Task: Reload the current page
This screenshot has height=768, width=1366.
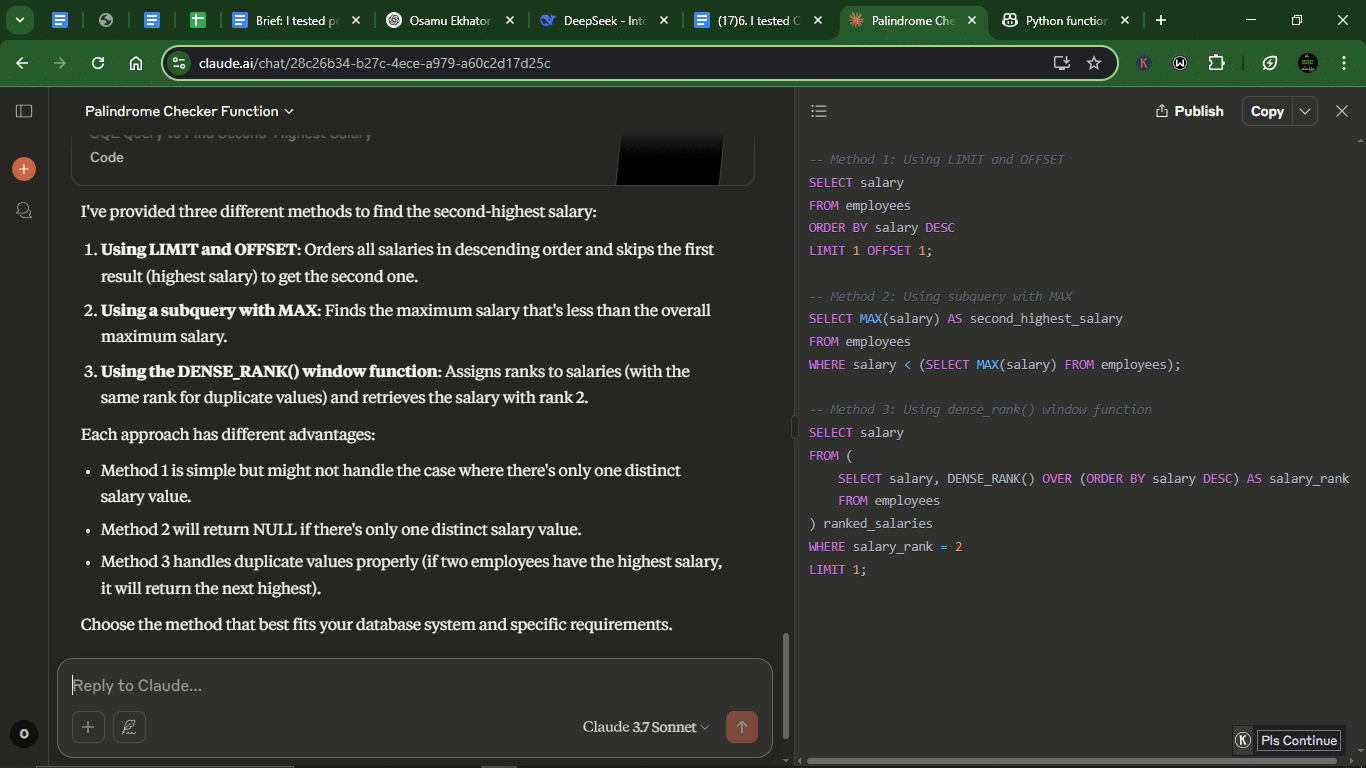Action: [x=98, y=63]
